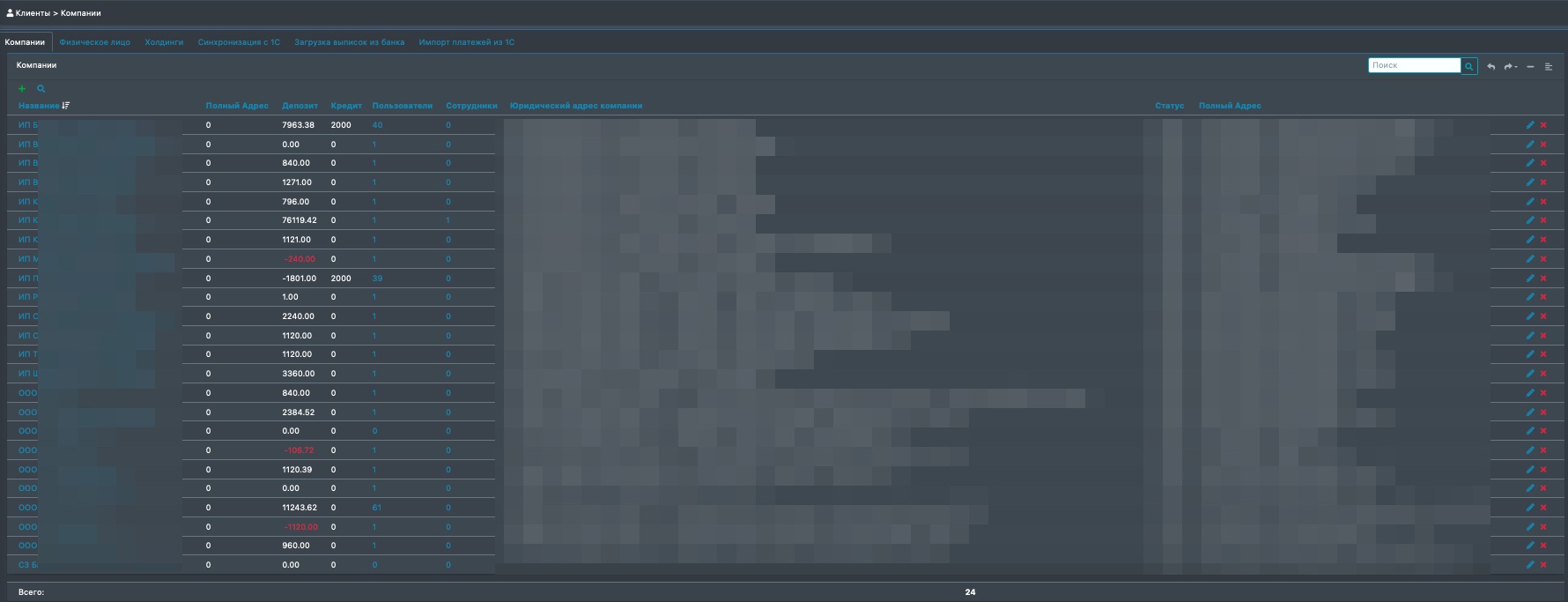Edit the company with deposit 960.00
The height and width of the screenshot is (602, 1568).
pos(1530,546)
